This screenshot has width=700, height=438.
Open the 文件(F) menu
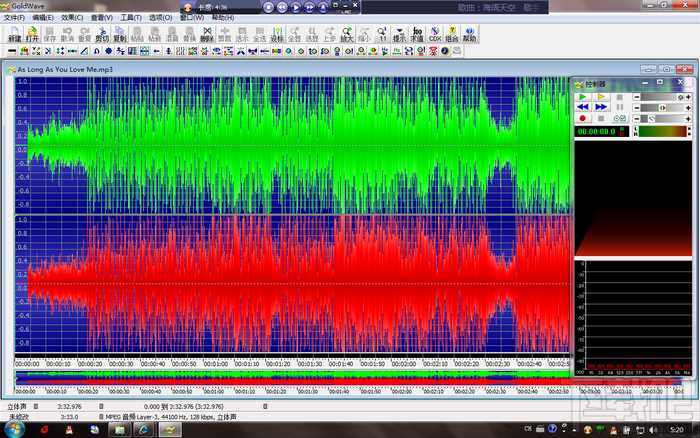click(x=14, y=18)
